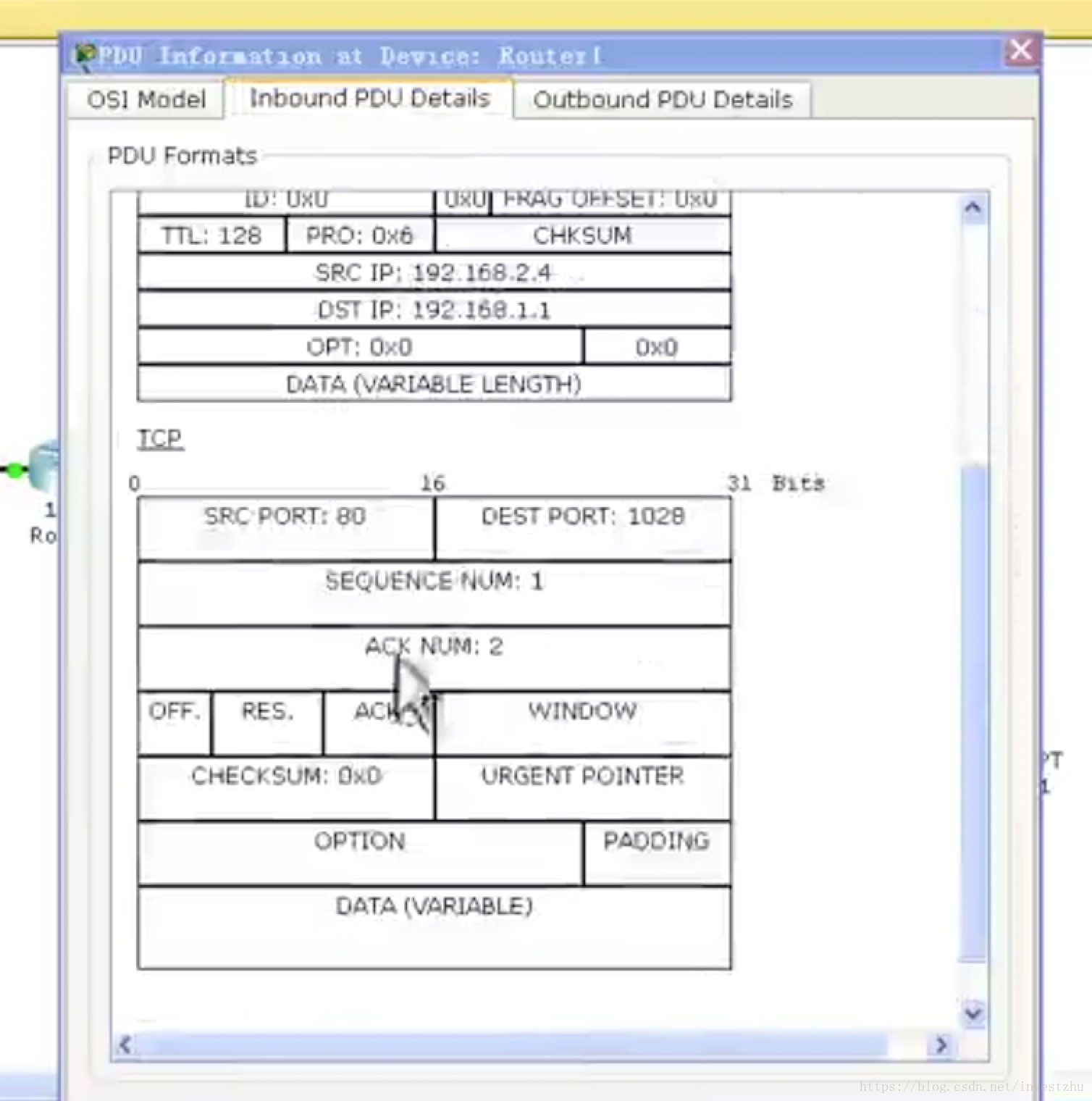Click the horizontal scrollbar left arrow

click(x=125, y=1045)
